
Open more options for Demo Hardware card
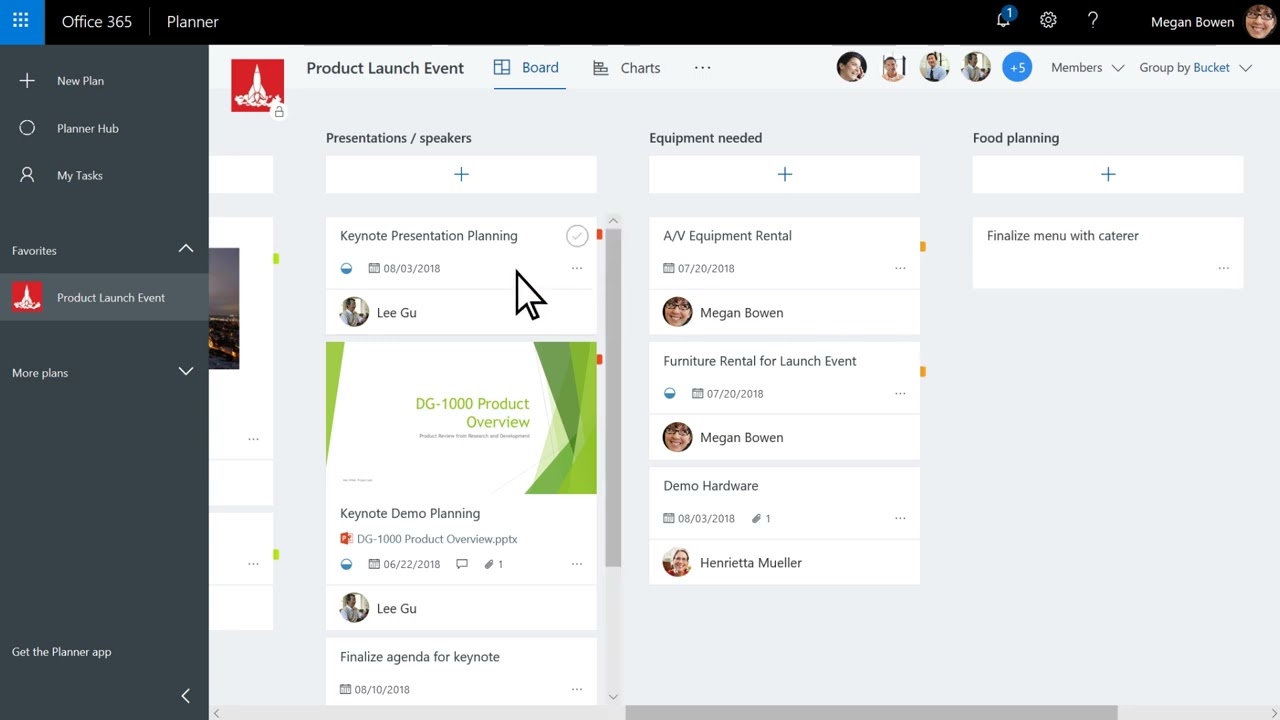click(x=900, y=518)
